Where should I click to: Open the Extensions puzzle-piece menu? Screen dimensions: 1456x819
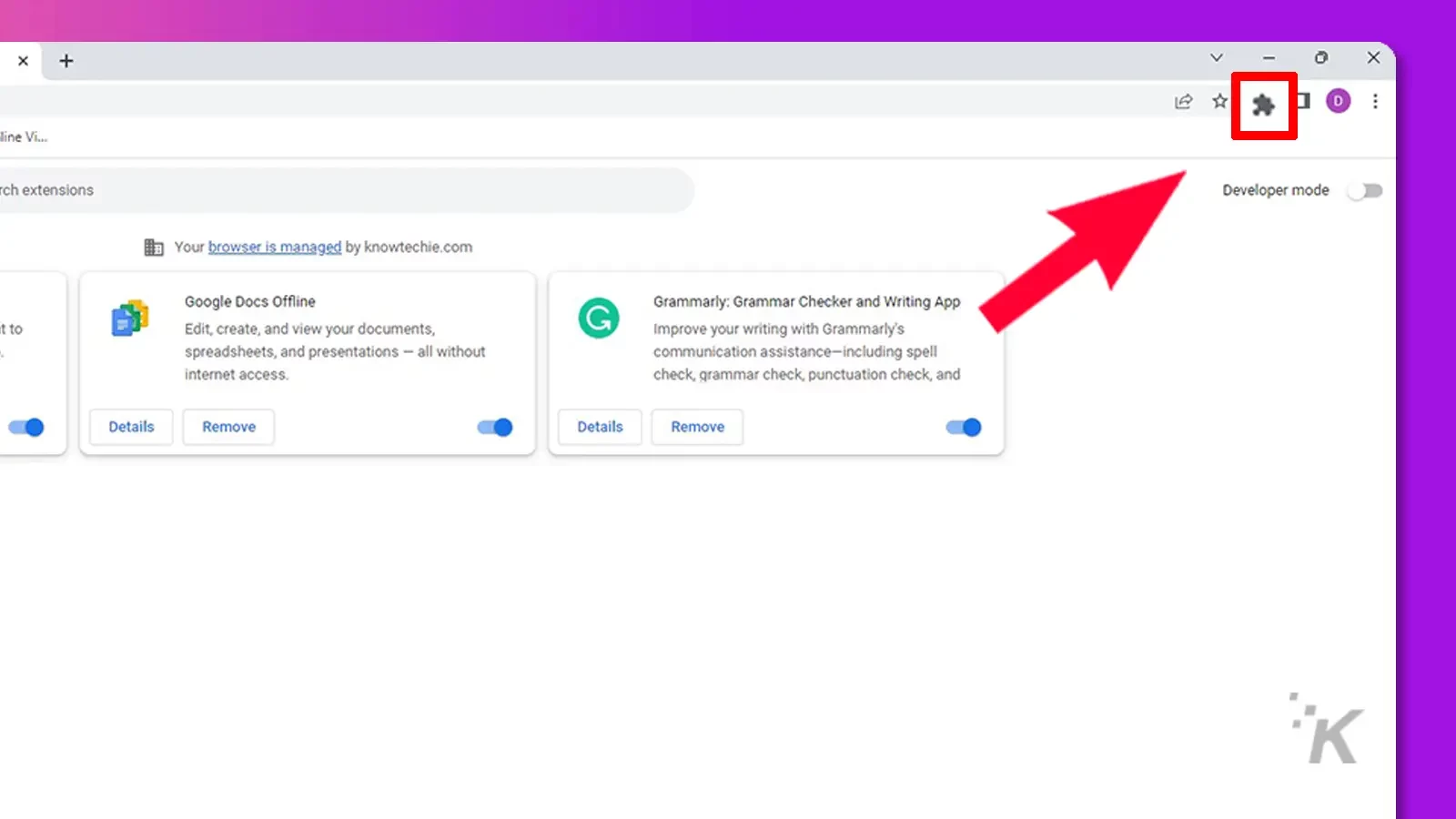coord(1263,106)
